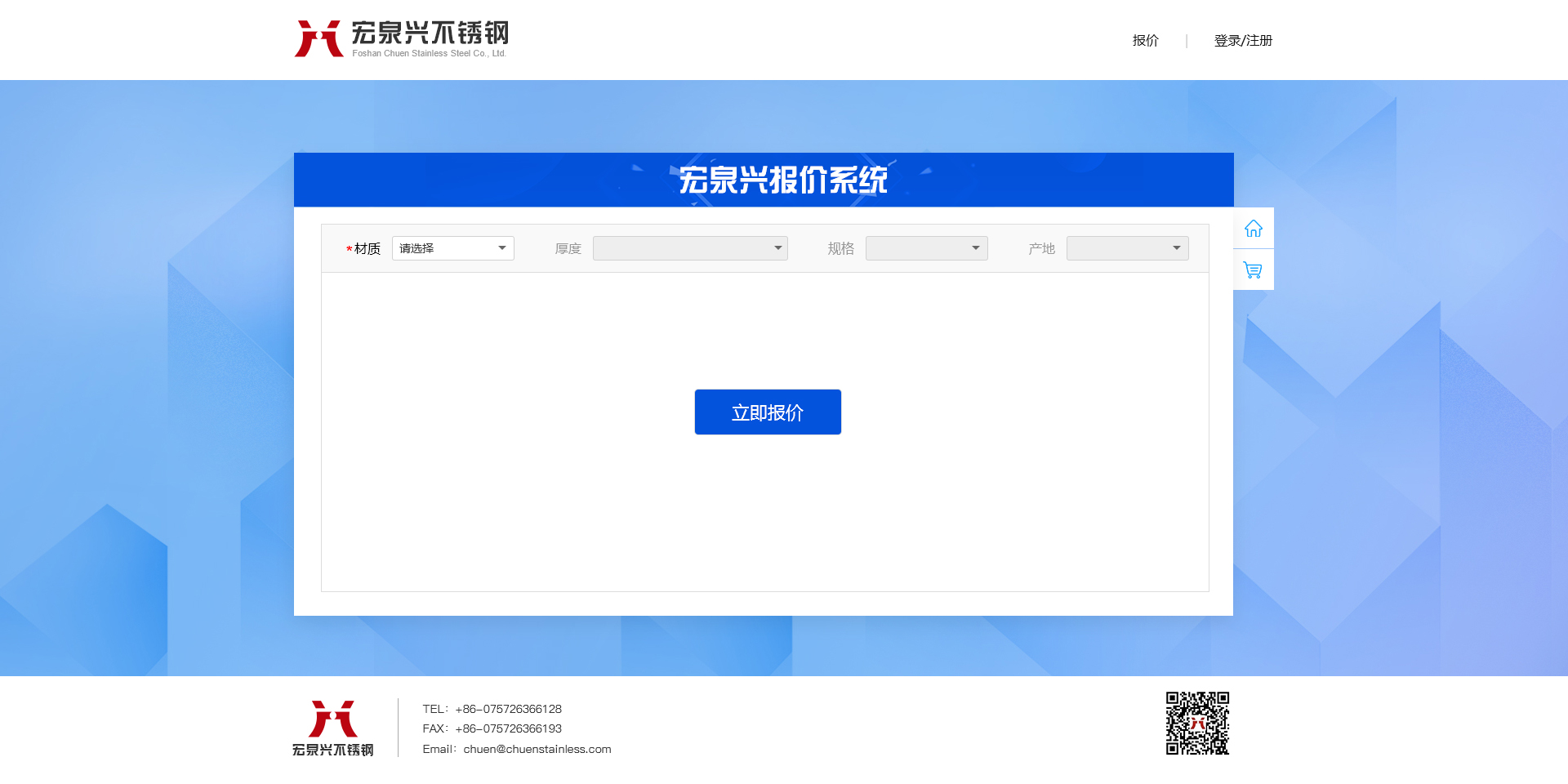Click the 宏泉兴报价系统 banner title
1568x784 pixels.
[782, 180]
